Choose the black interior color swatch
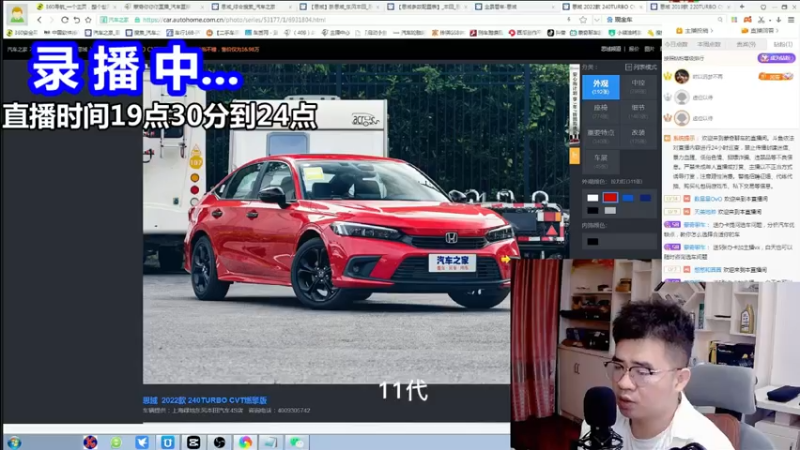This screenshot has width=800, height=450. click(592, 241)
